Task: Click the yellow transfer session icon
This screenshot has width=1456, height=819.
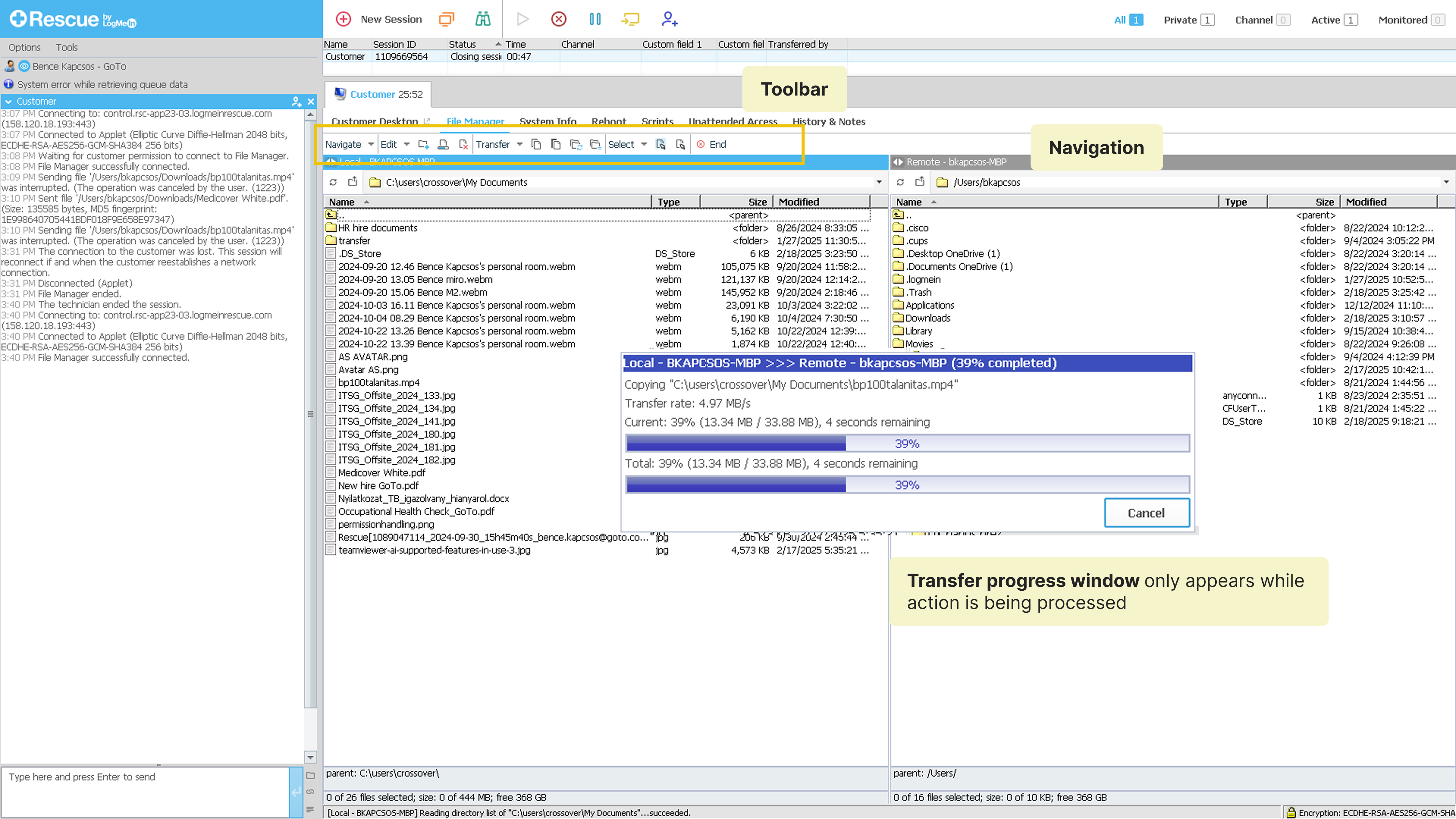Action: click(630, 19)
